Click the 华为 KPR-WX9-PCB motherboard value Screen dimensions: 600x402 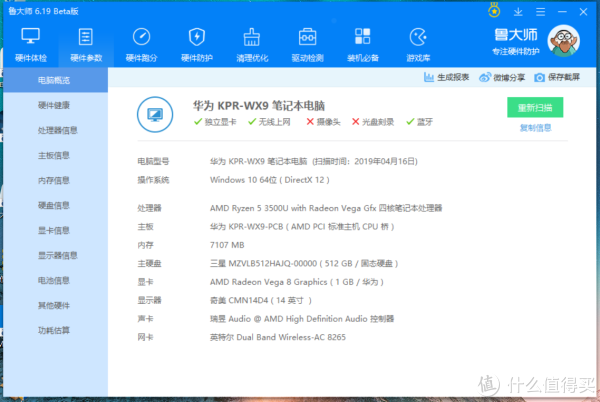tap(302, 227)
